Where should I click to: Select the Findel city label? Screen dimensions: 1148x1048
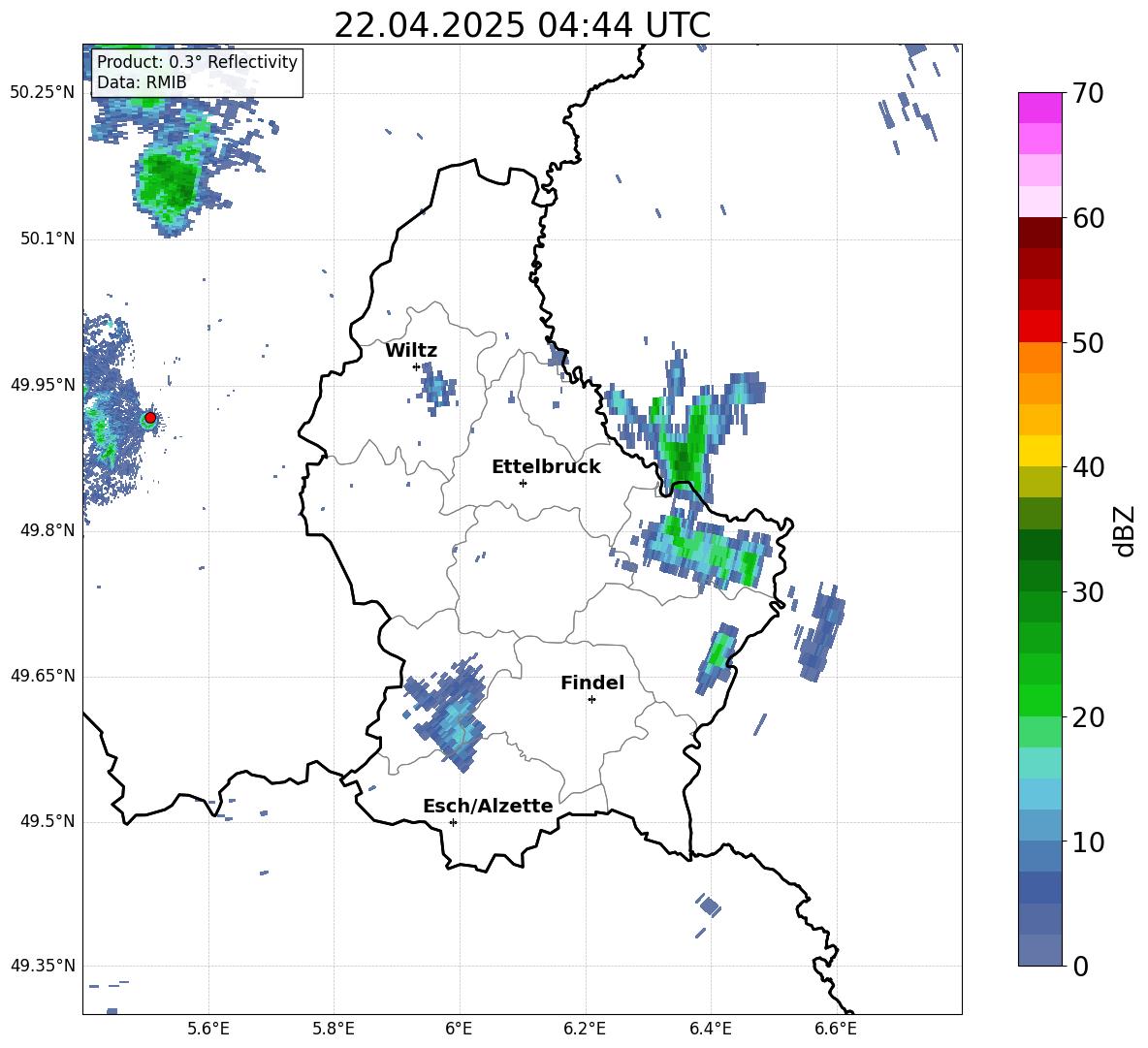point(592,683)
